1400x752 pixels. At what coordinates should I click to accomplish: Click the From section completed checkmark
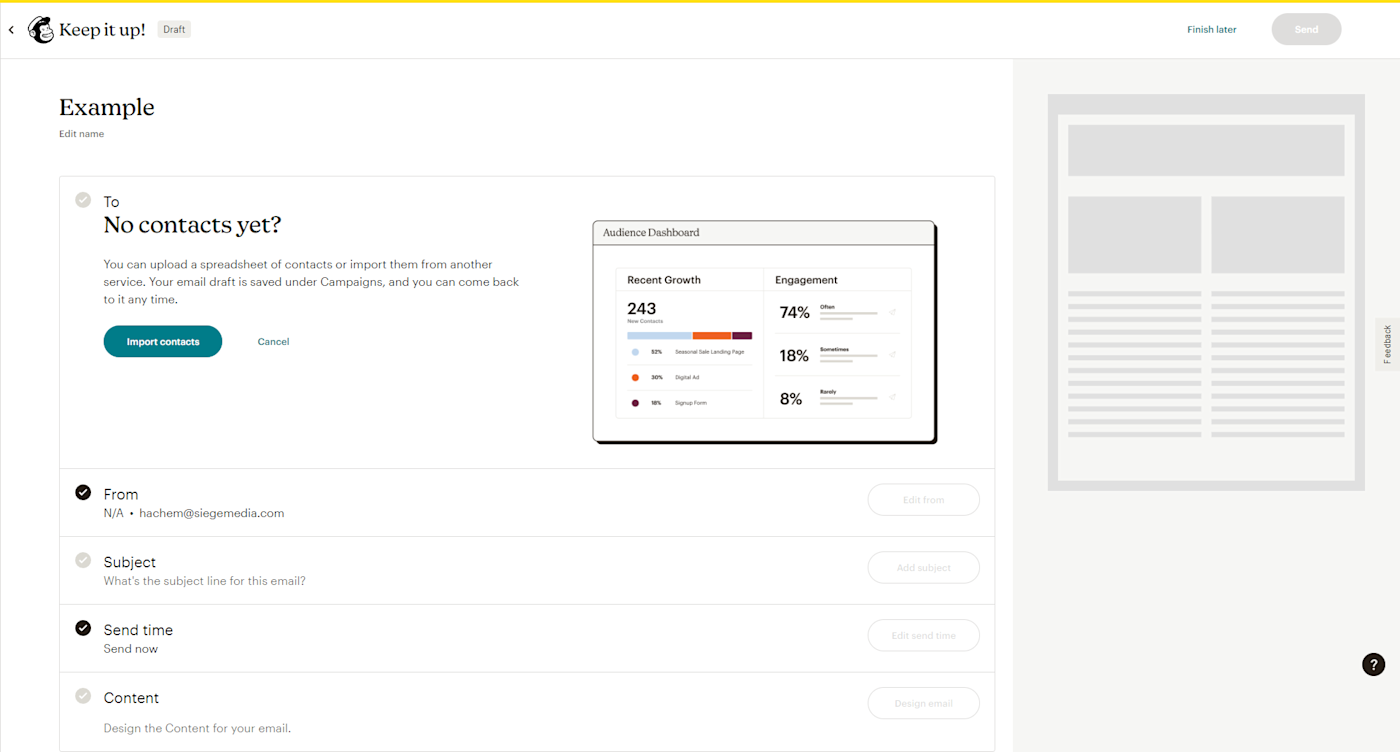(x=83, y=492)
